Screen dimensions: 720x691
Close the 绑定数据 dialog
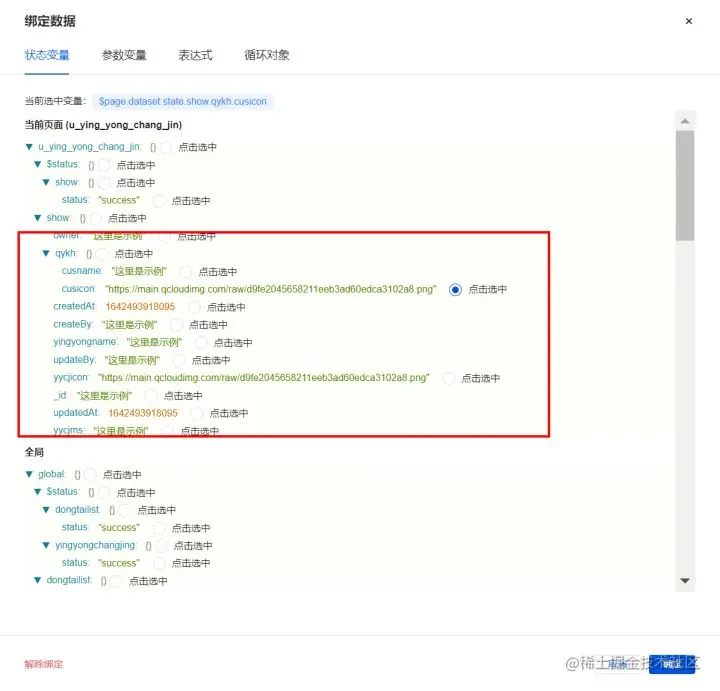pos(688,21)
